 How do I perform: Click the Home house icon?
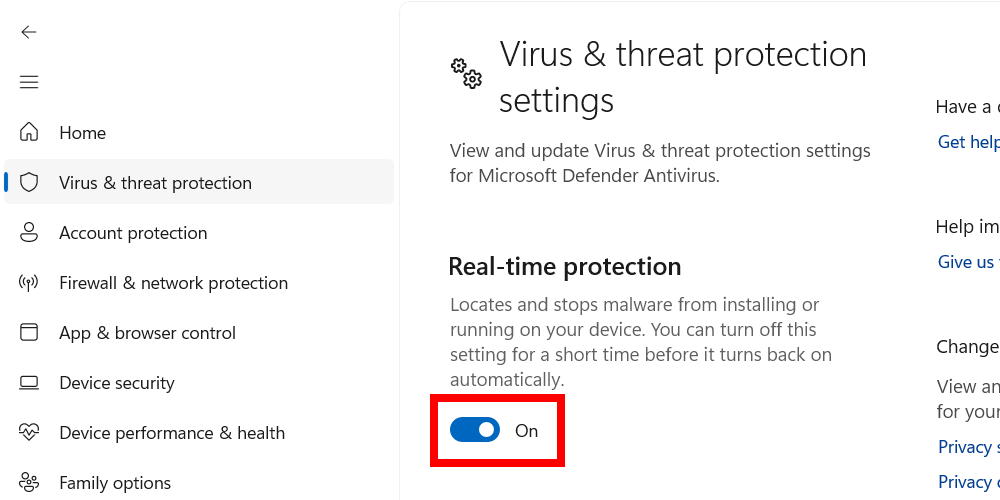tap(29, 133)
